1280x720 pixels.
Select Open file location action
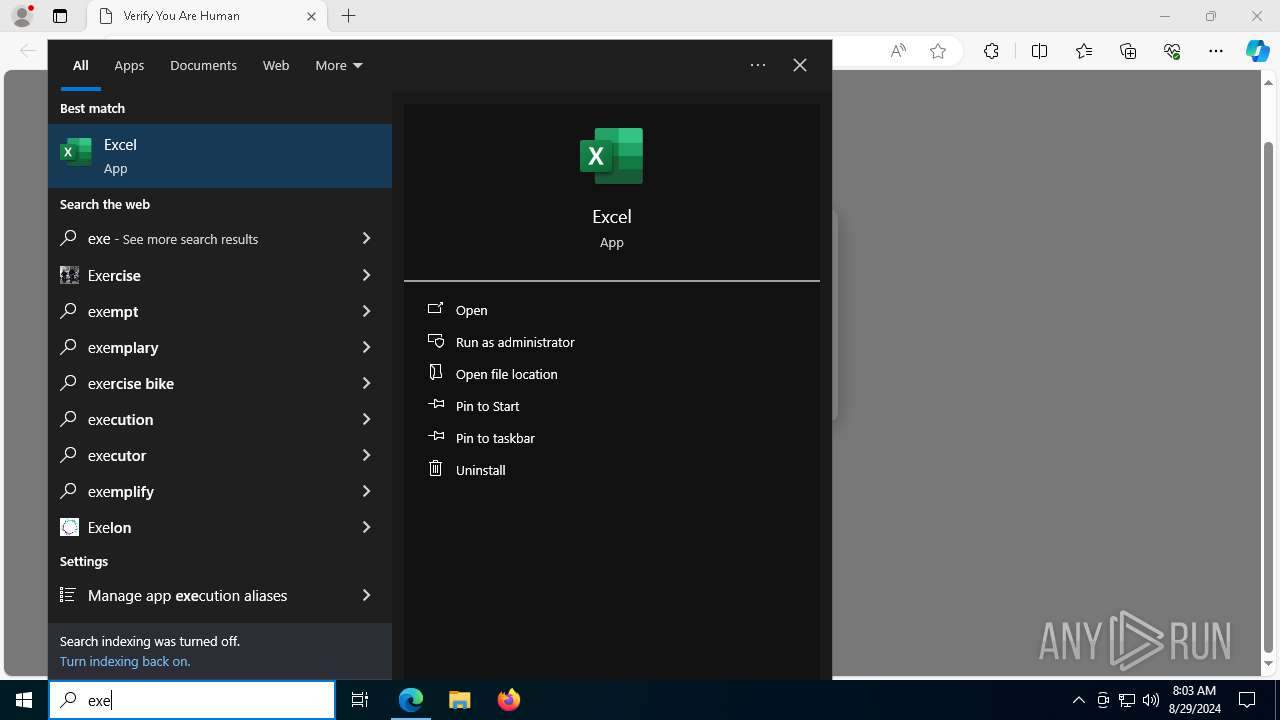[x=507, y=374]
